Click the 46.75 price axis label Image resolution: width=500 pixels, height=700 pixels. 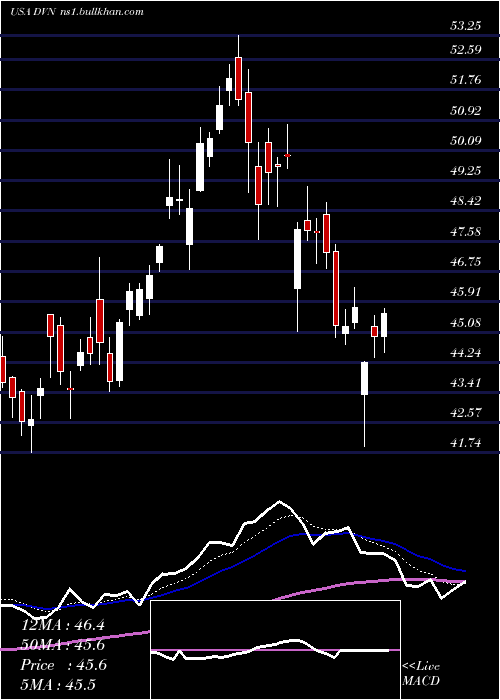pyautogui.click(x=466, y=262)
